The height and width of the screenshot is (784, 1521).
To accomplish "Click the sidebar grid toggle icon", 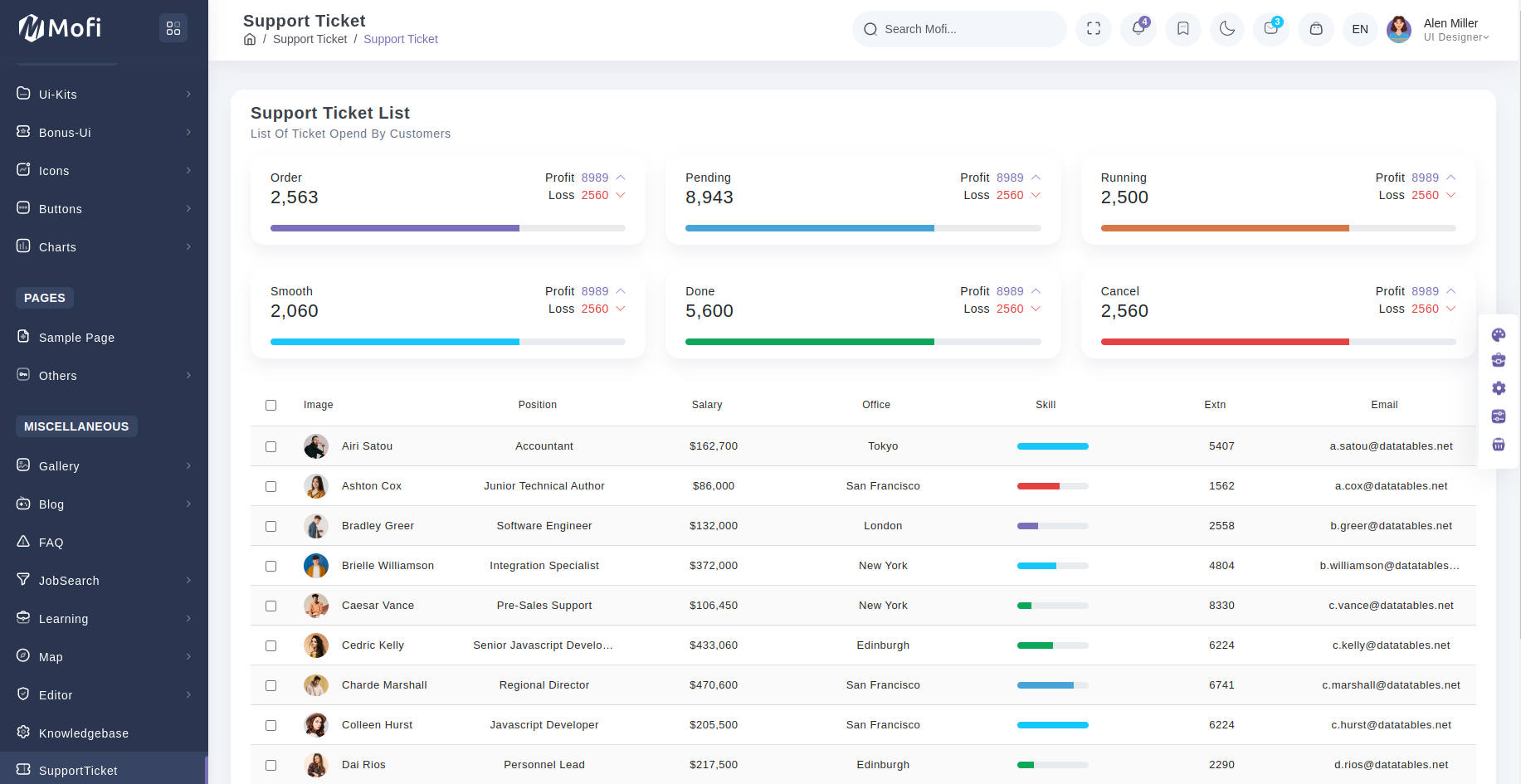I will coord(173,28).
